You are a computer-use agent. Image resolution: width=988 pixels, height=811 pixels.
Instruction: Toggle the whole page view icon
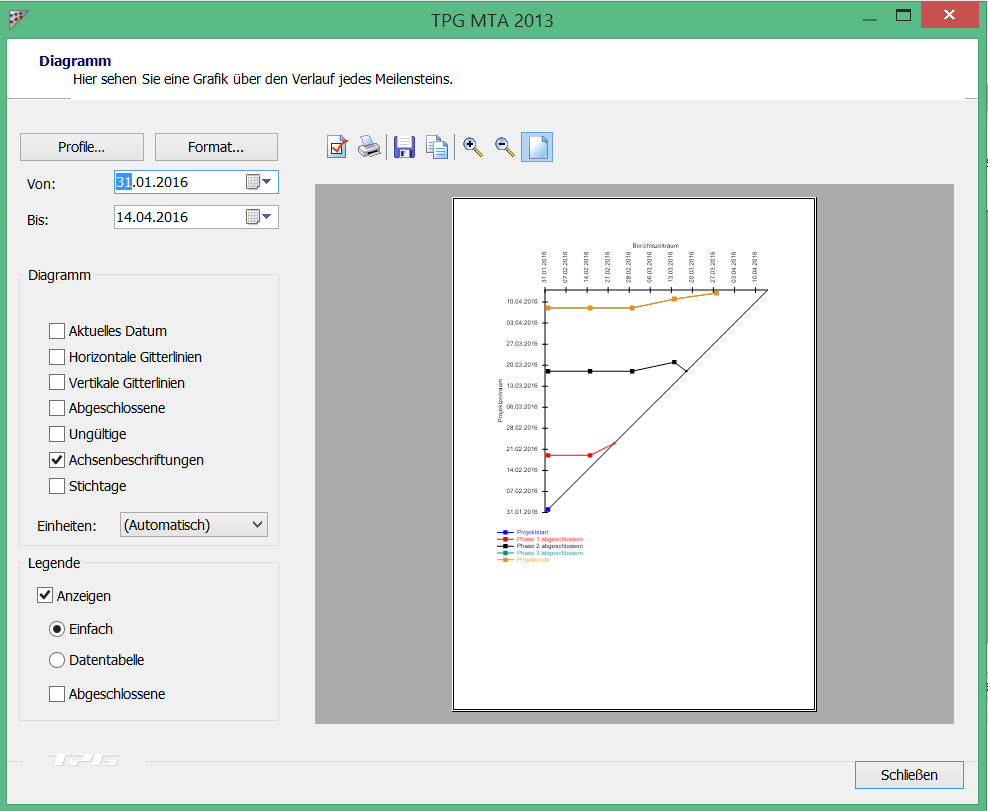(x=537, y=147)
